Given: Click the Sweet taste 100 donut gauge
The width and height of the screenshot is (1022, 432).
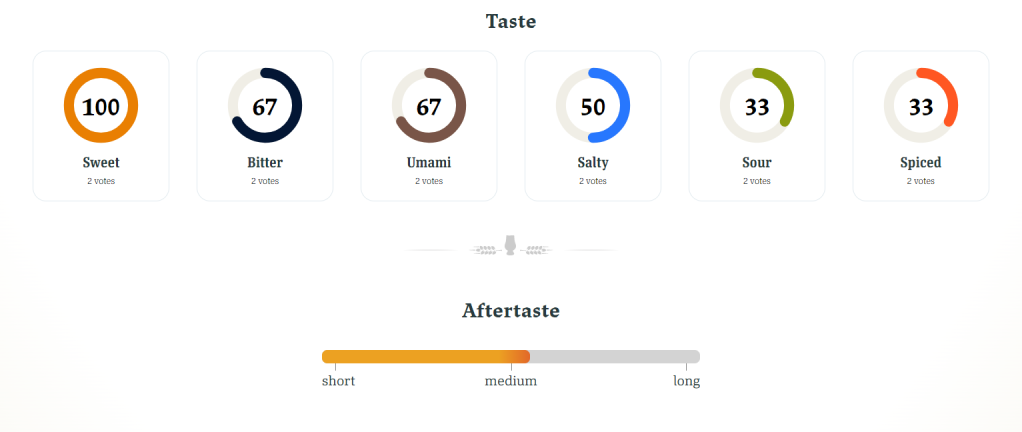Looking at the screenshot, I should tap(101, 106).
